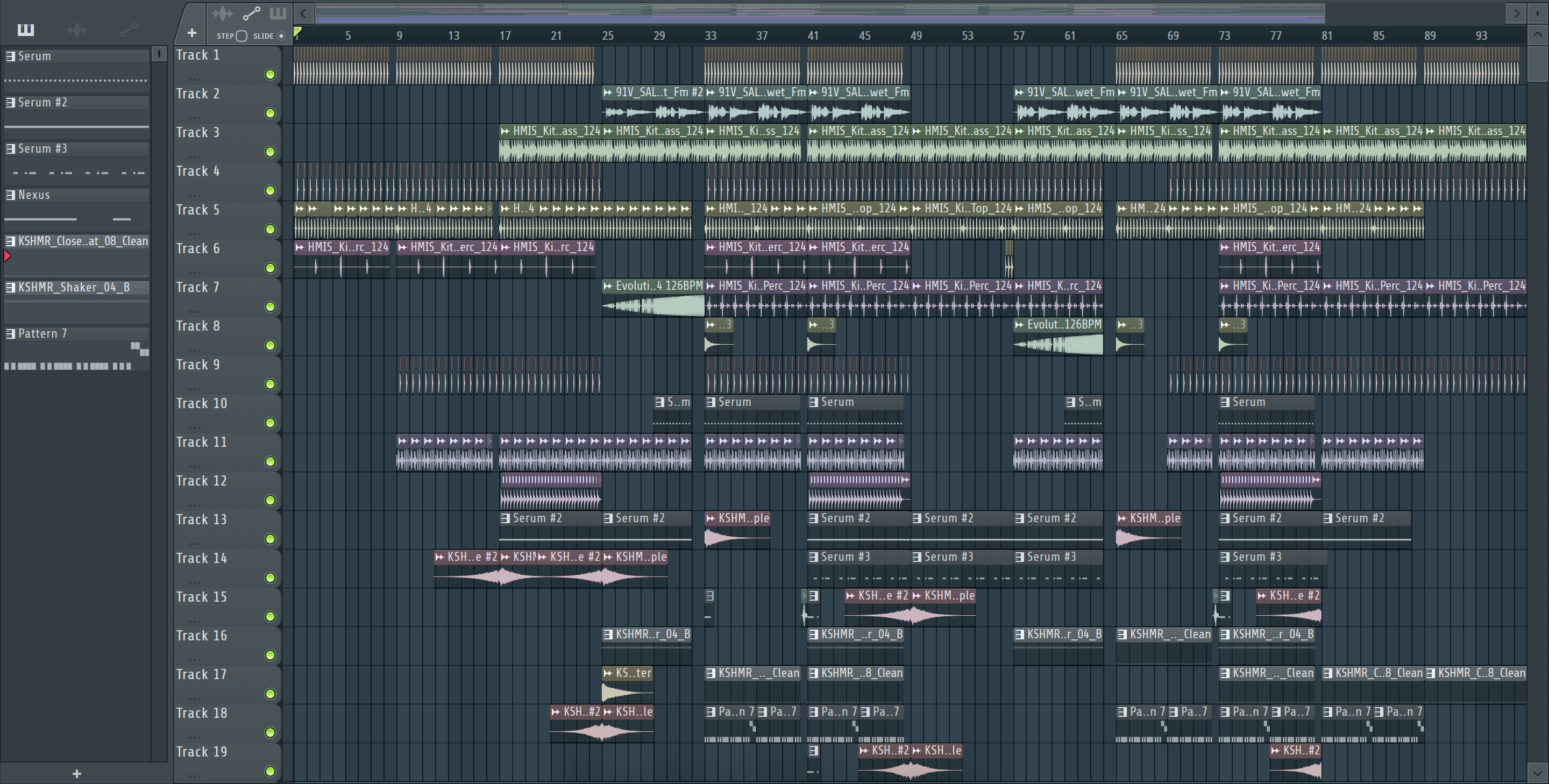Open Track 10 options dots
Image resolution: width=1549 pixels, height=784 pixels.
point(194,427)
